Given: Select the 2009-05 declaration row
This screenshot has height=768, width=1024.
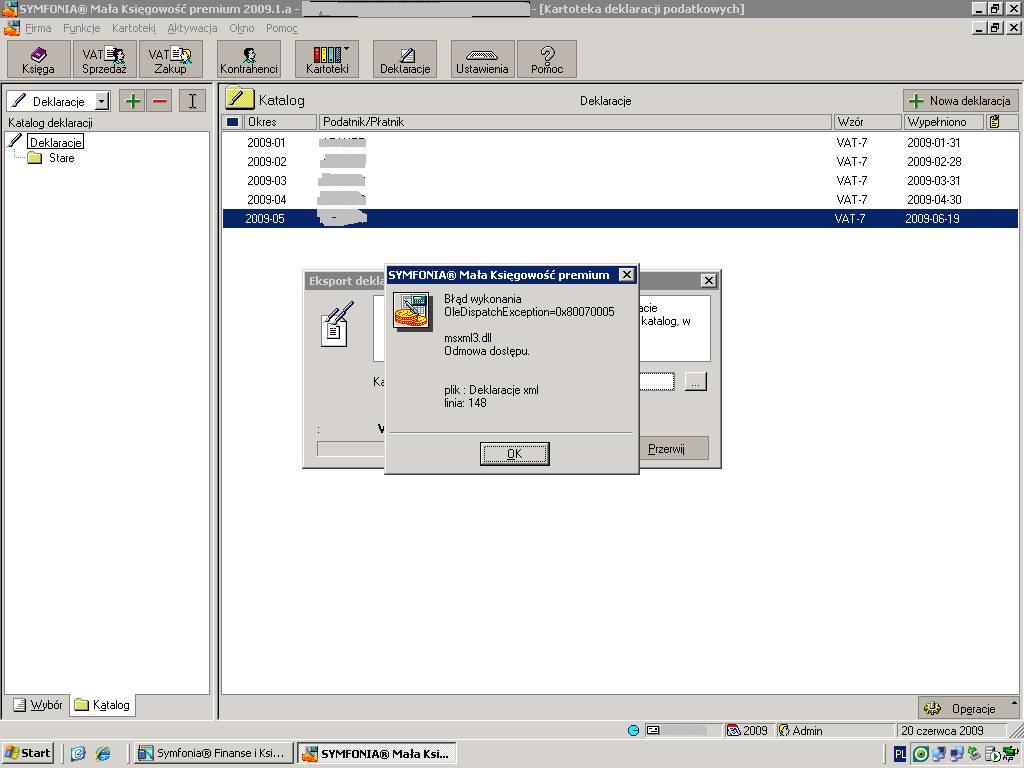Looking at the screenshot, I should coord(620,219).
